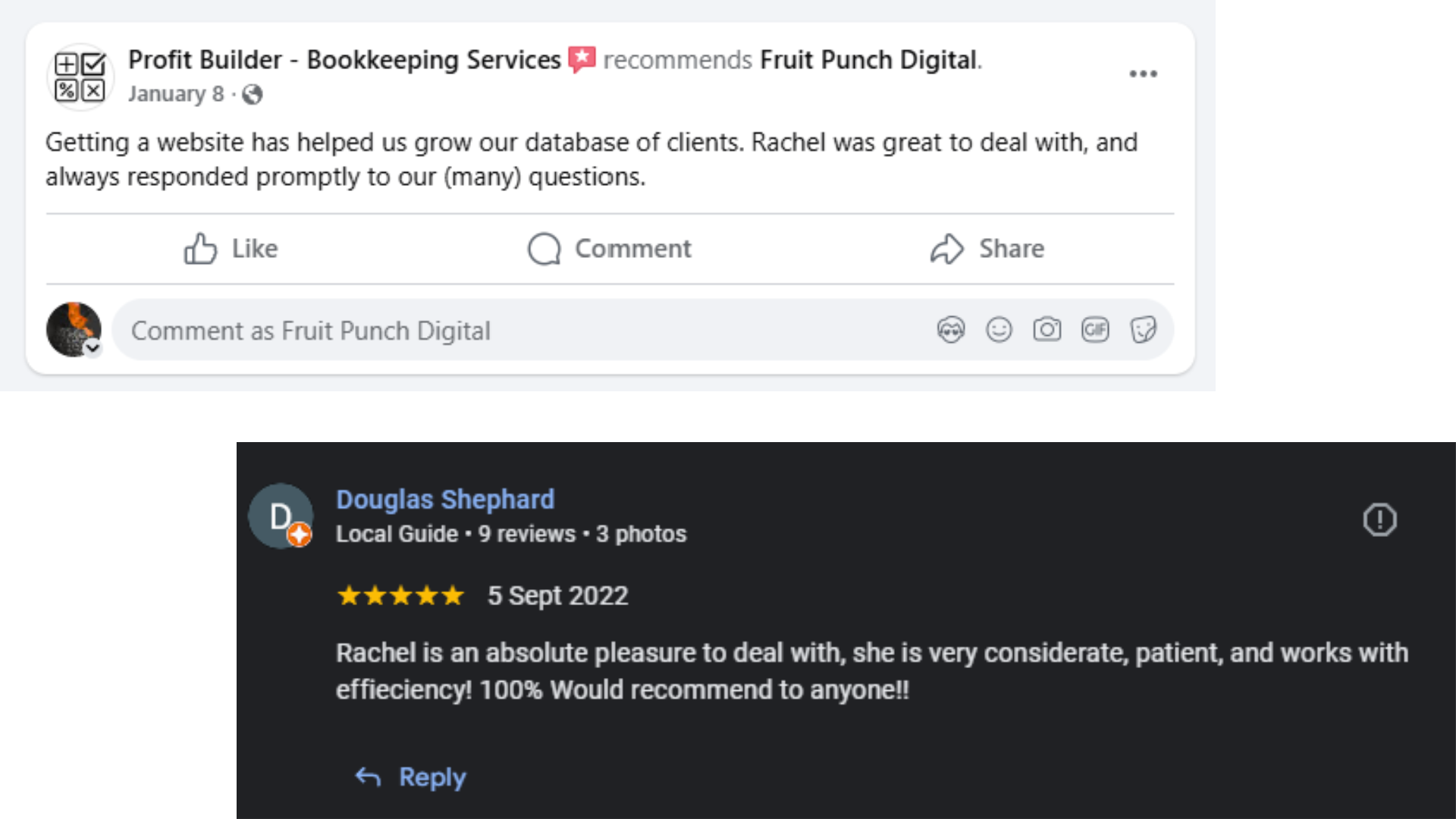Click the red recommends star badge
1456x819 pixels.
click(582, 59)
